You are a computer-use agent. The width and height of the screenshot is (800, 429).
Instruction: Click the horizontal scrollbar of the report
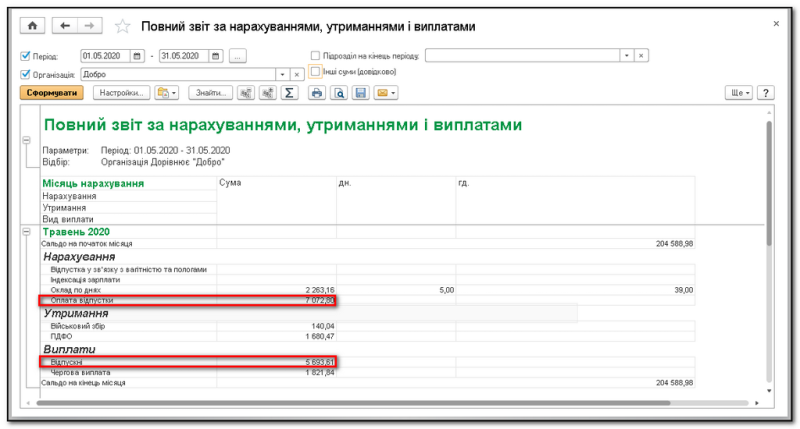pyautogui.click(x=353, y=403)
